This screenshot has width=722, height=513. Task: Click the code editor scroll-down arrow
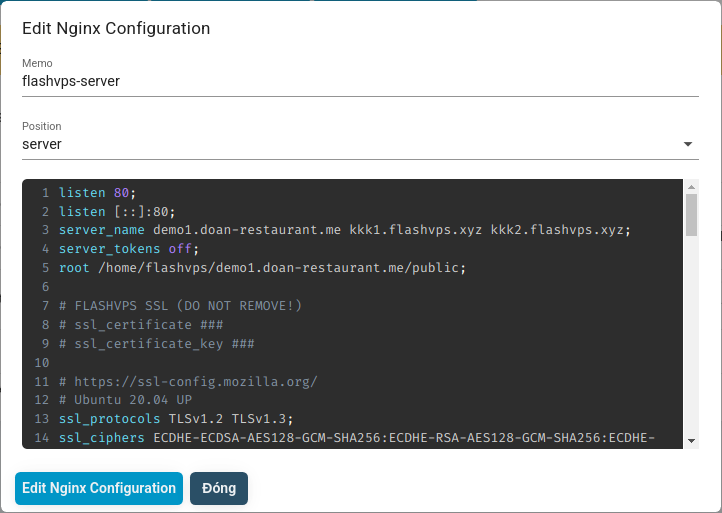[x=691, y=439]
